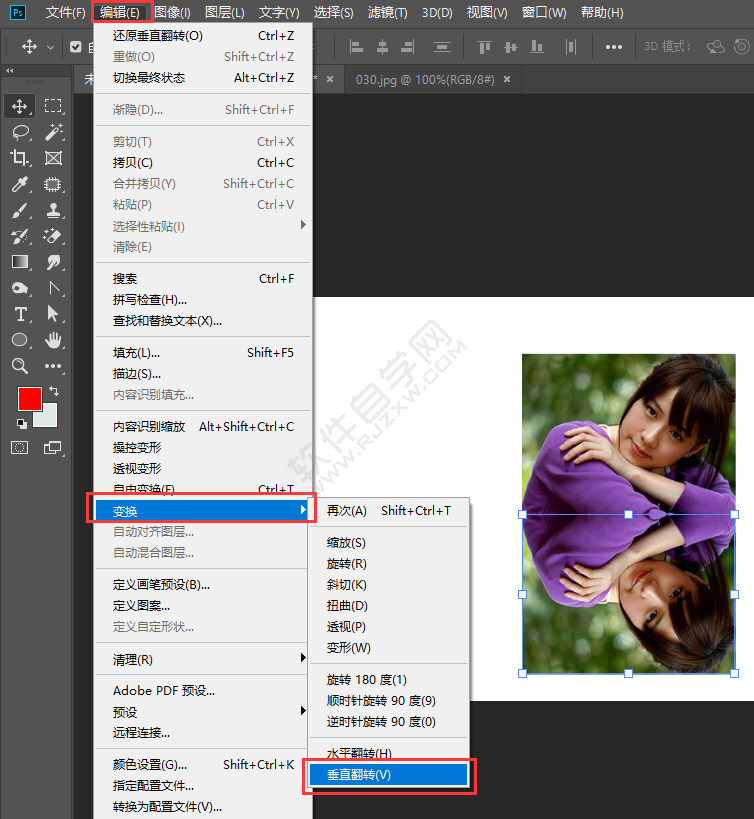Open the Move tool preset dropdown arrow
The image size is (754, 819).
(51, 47)
